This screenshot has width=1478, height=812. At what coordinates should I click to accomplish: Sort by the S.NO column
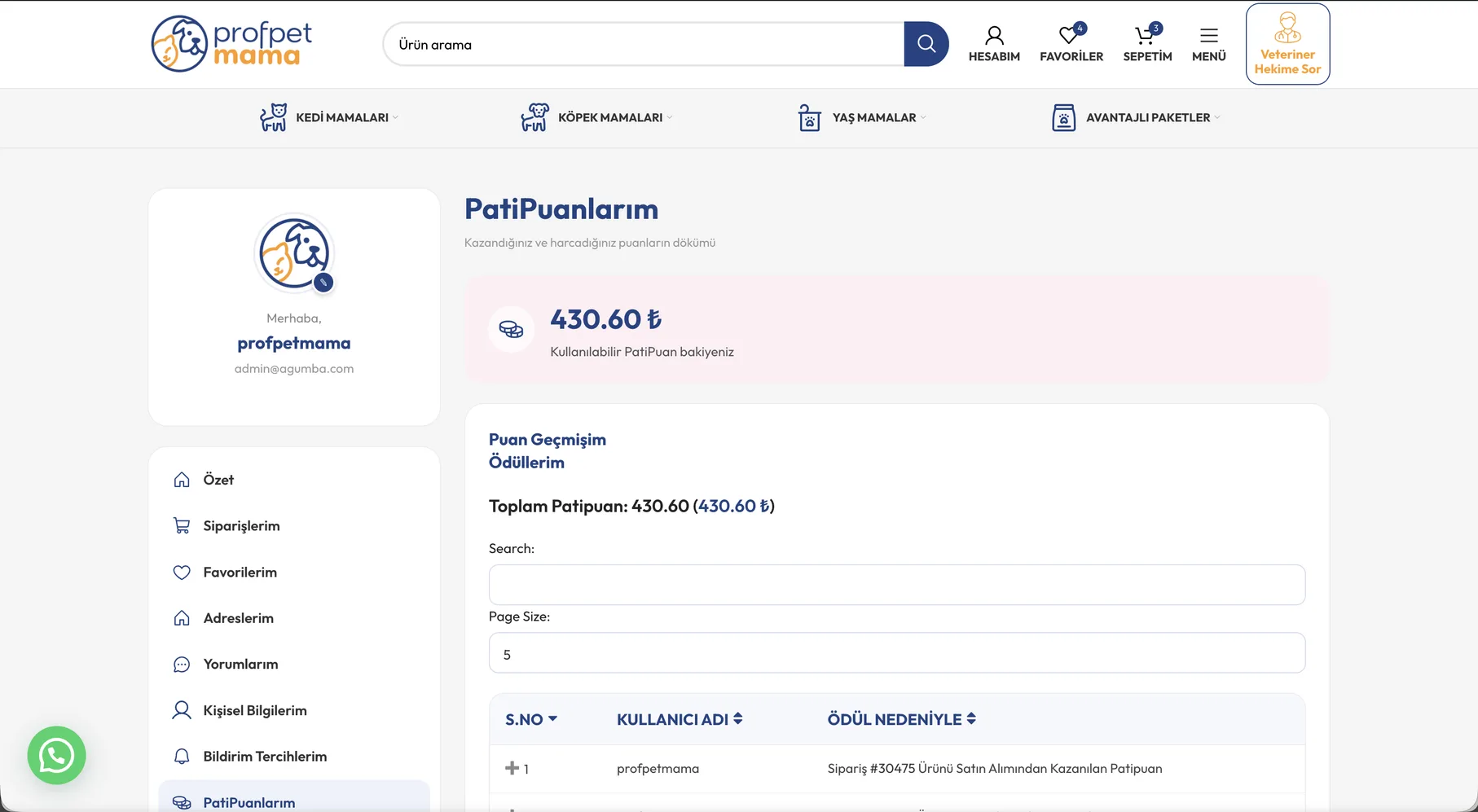coord(531,719)
